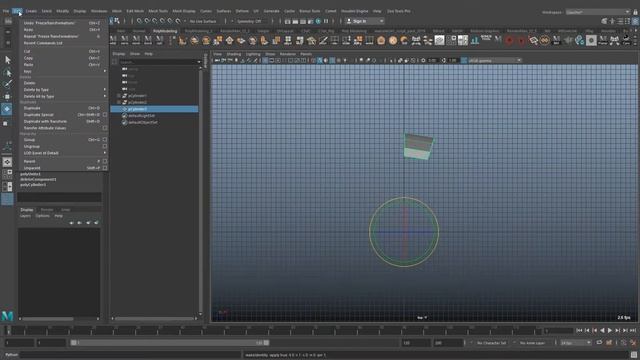Click the Python command line input
Image resolution: width=640 pixels, height=360 pixels.
[x=131, y=355]
